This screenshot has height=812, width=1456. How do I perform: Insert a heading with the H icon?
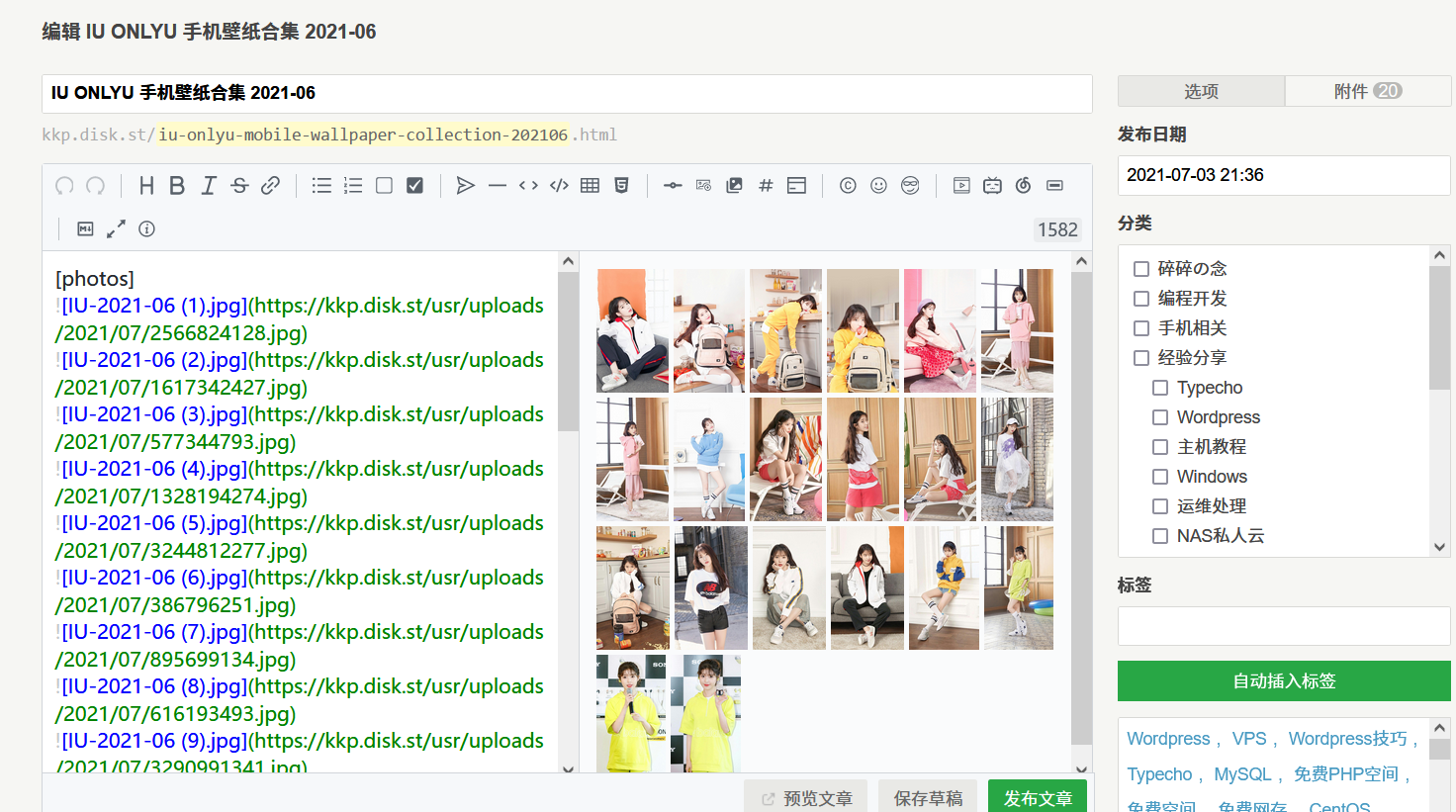[x=146, y=185]
